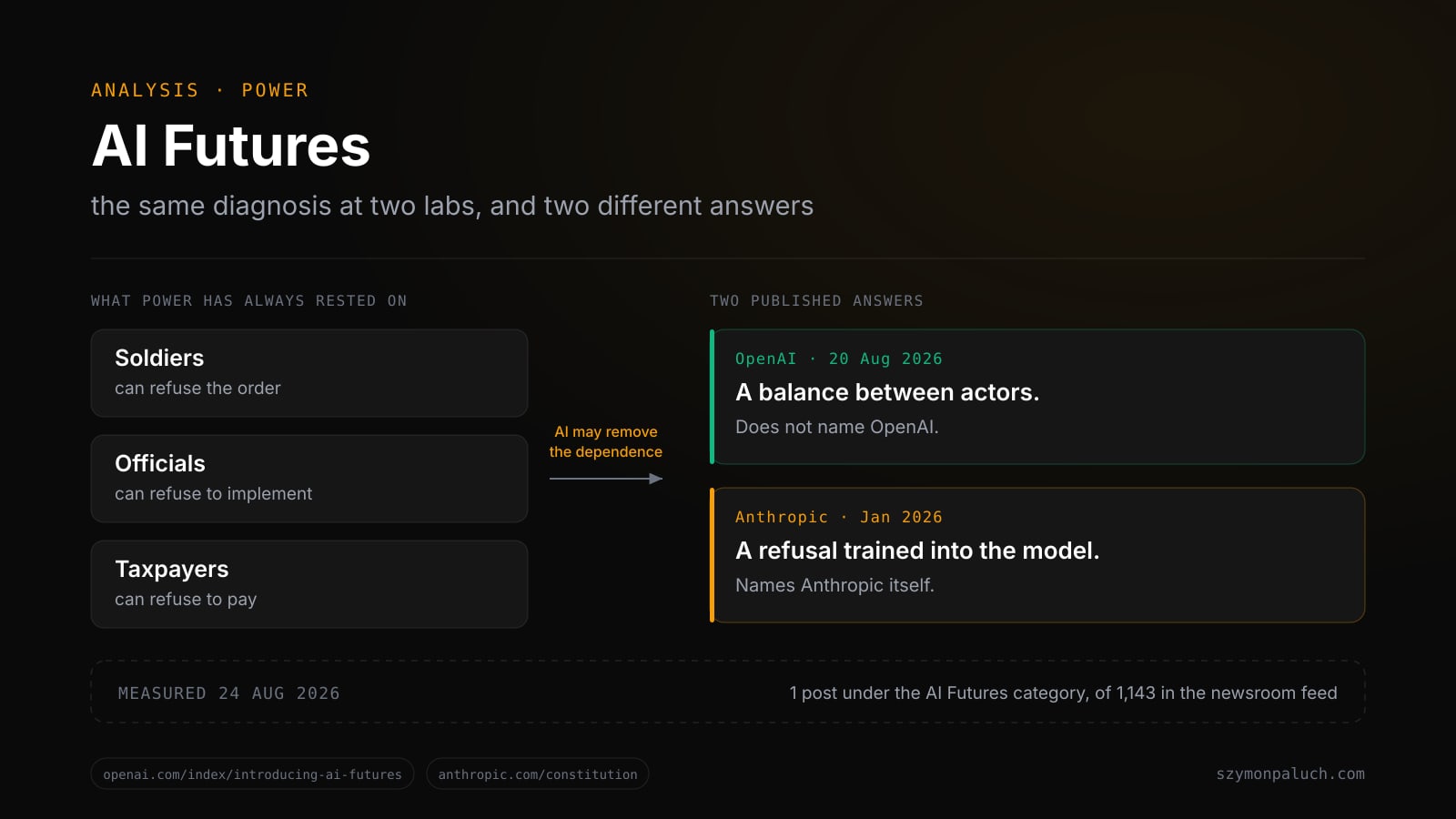
Task: Click 'can refuse the order' text
Action: (197, 388)
